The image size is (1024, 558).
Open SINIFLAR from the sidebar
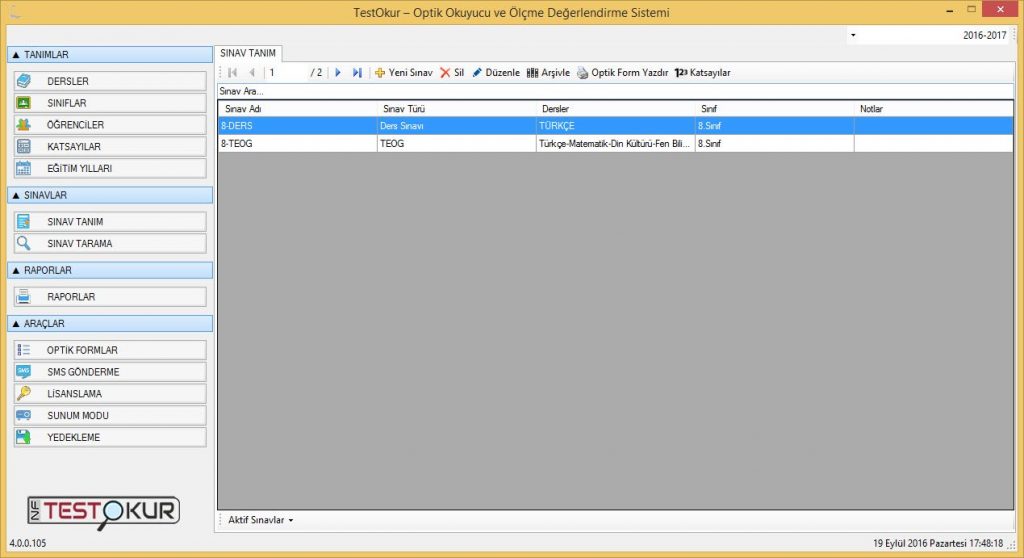110,103
